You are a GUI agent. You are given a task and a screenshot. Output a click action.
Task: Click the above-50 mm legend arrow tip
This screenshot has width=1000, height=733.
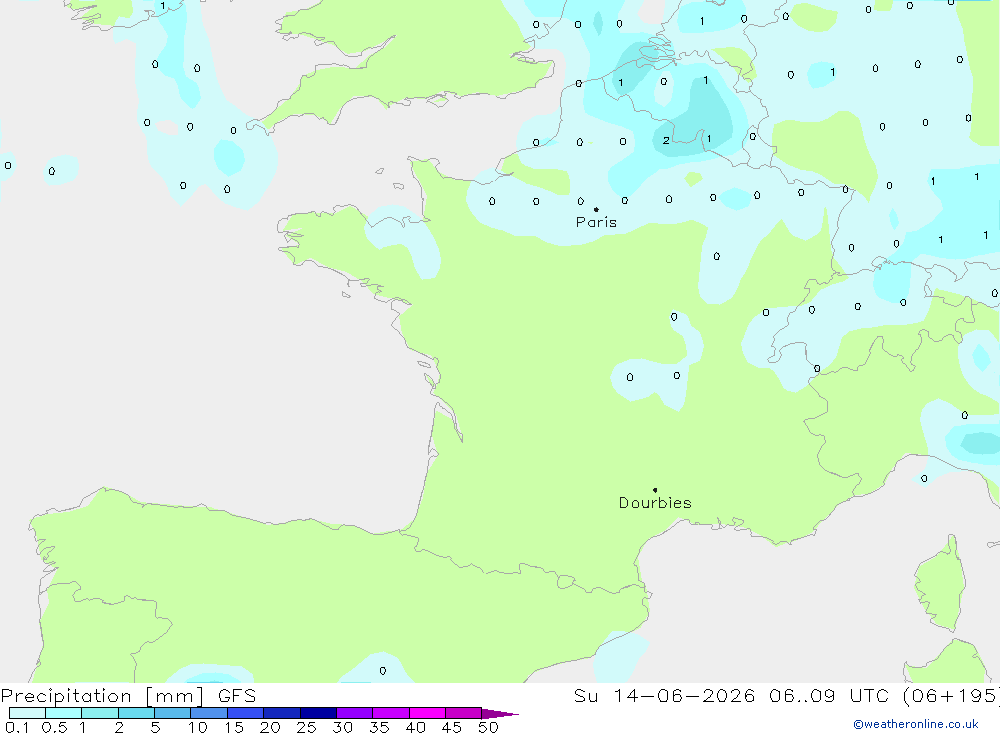[x=500, y=713]
